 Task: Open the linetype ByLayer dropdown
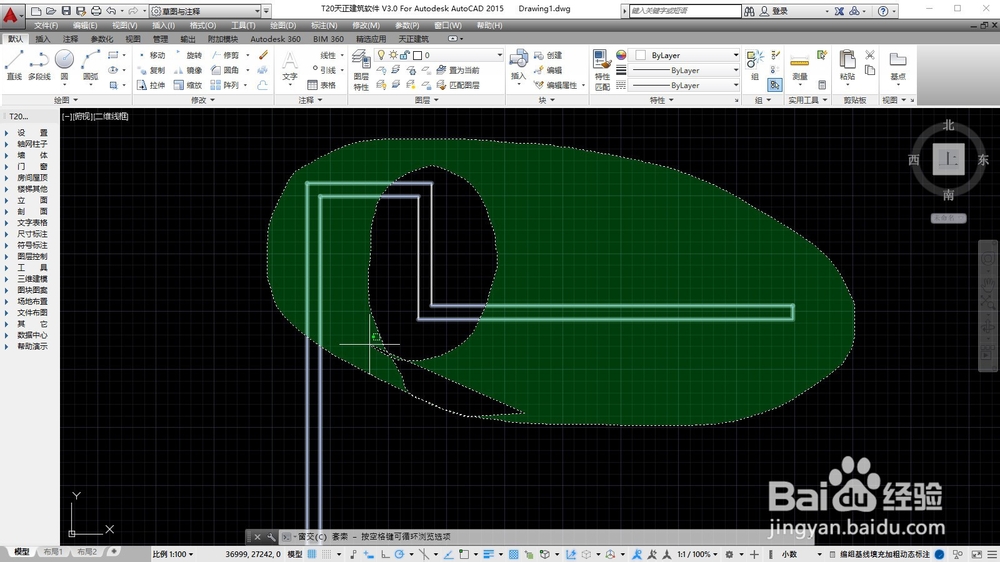684,85
